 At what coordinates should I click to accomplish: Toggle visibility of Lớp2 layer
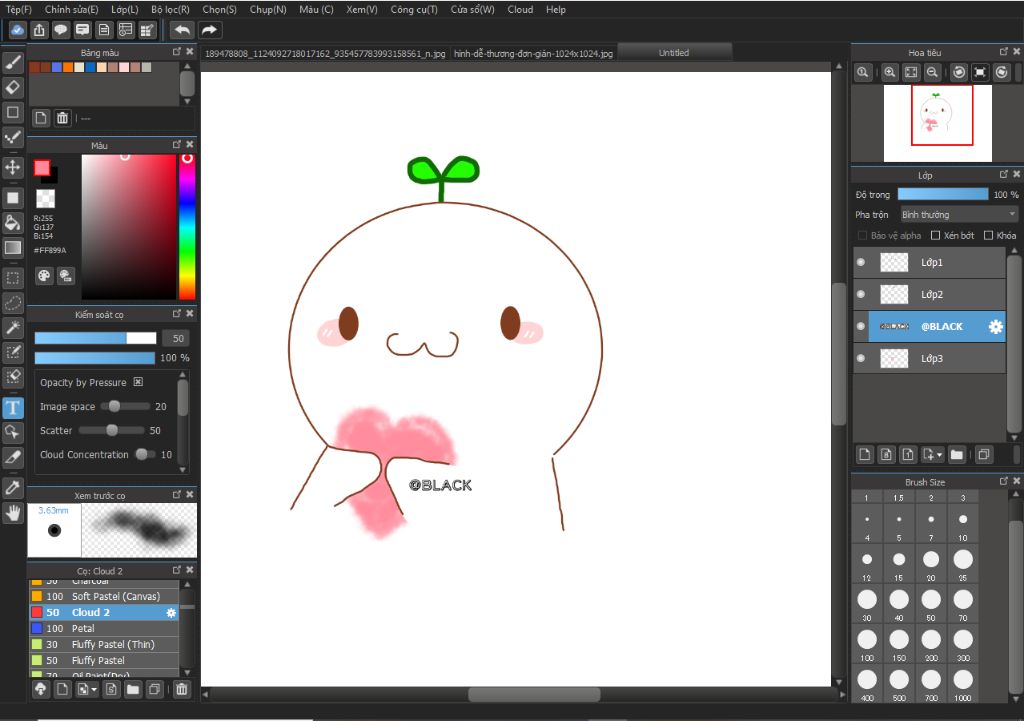point(861,295)
